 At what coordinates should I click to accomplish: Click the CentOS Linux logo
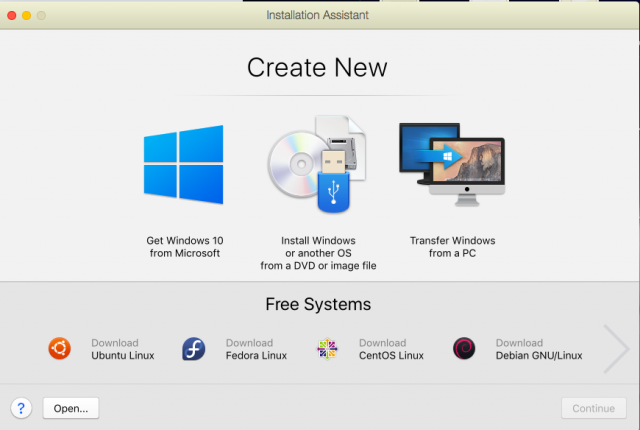pos(327,349)
